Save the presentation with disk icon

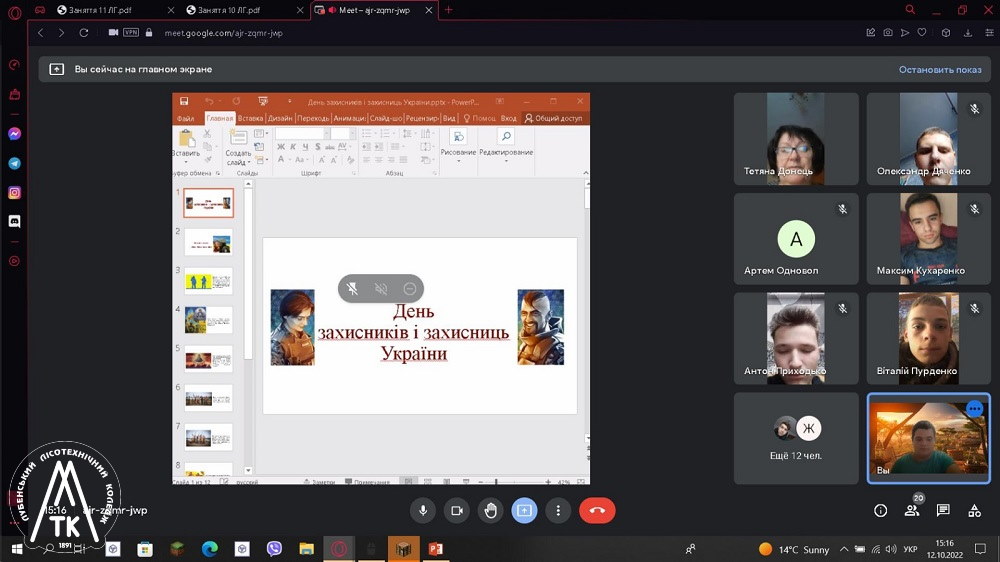click(x=184, y=101)
